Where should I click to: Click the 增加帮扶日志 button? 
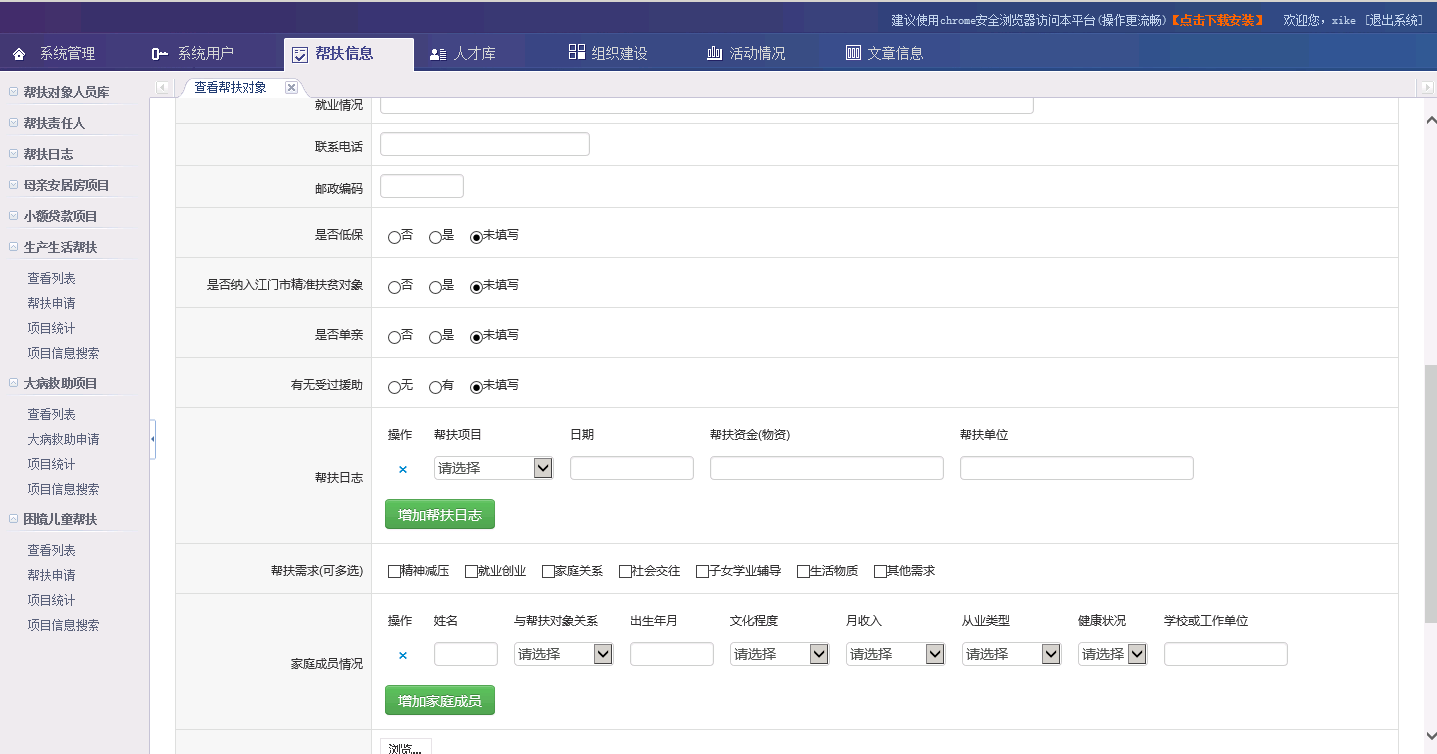(439, 514)
